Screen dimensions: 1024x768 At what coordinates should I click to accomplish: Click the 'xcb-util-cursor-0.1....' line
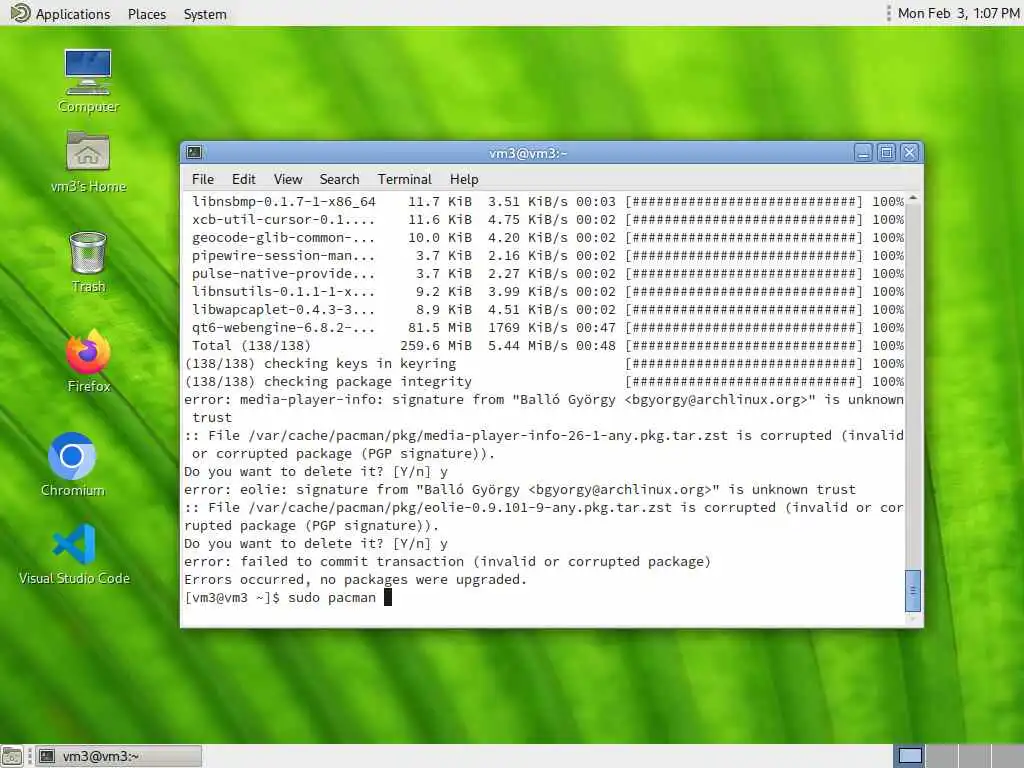pos(547,219)
